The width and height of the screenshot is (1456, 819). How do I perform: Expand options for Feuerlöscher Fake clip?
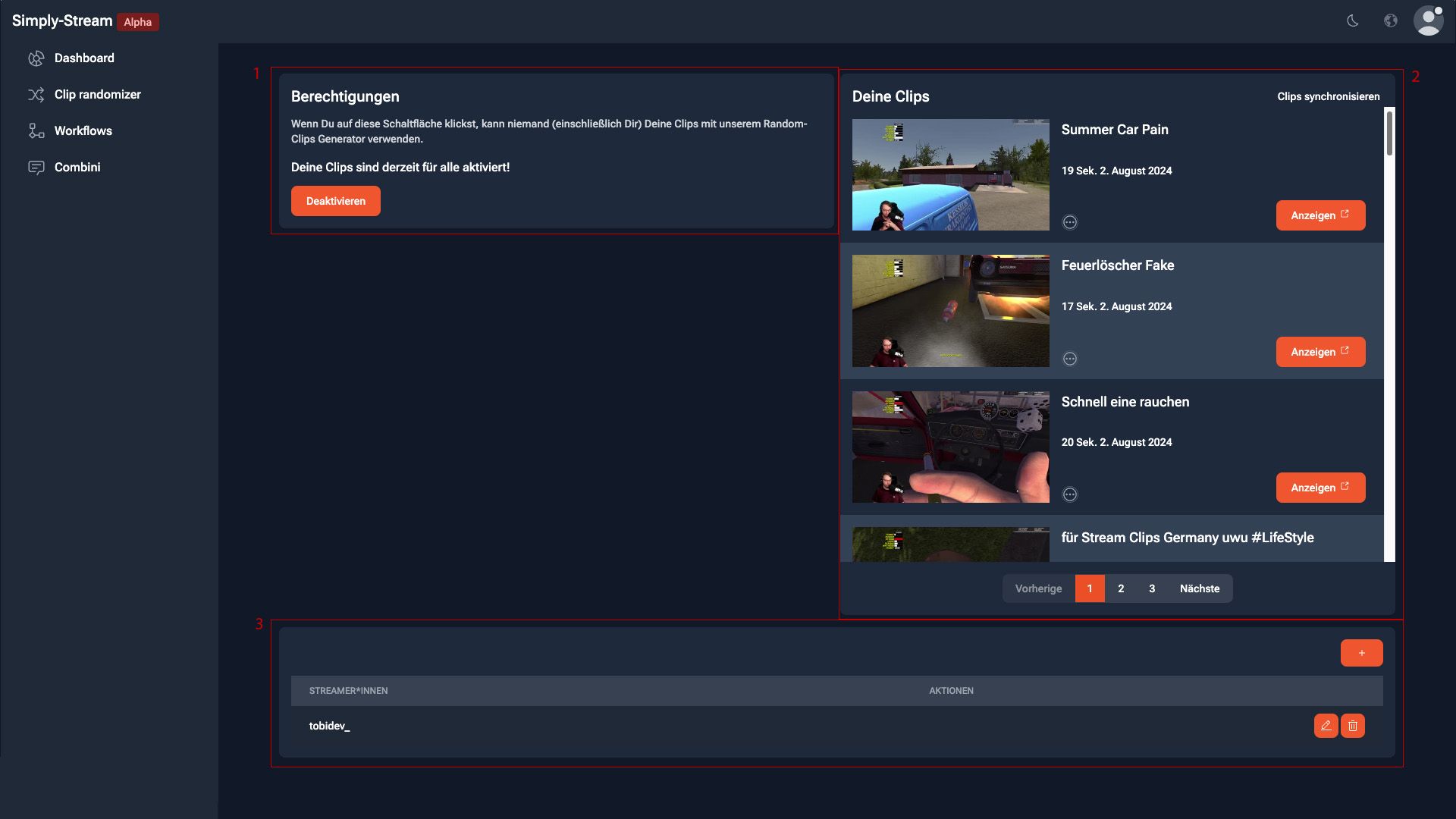tap(1069, 357)
